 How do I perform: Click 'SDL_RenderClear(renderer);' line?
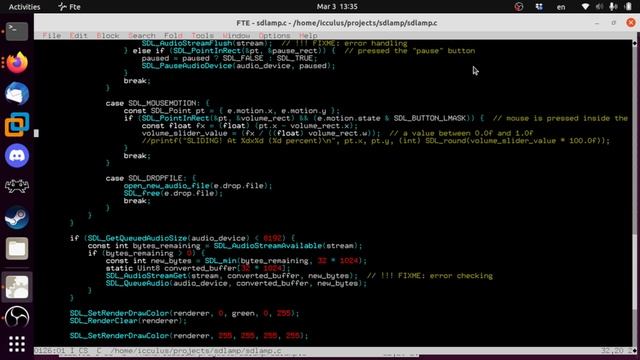point(128,321)
